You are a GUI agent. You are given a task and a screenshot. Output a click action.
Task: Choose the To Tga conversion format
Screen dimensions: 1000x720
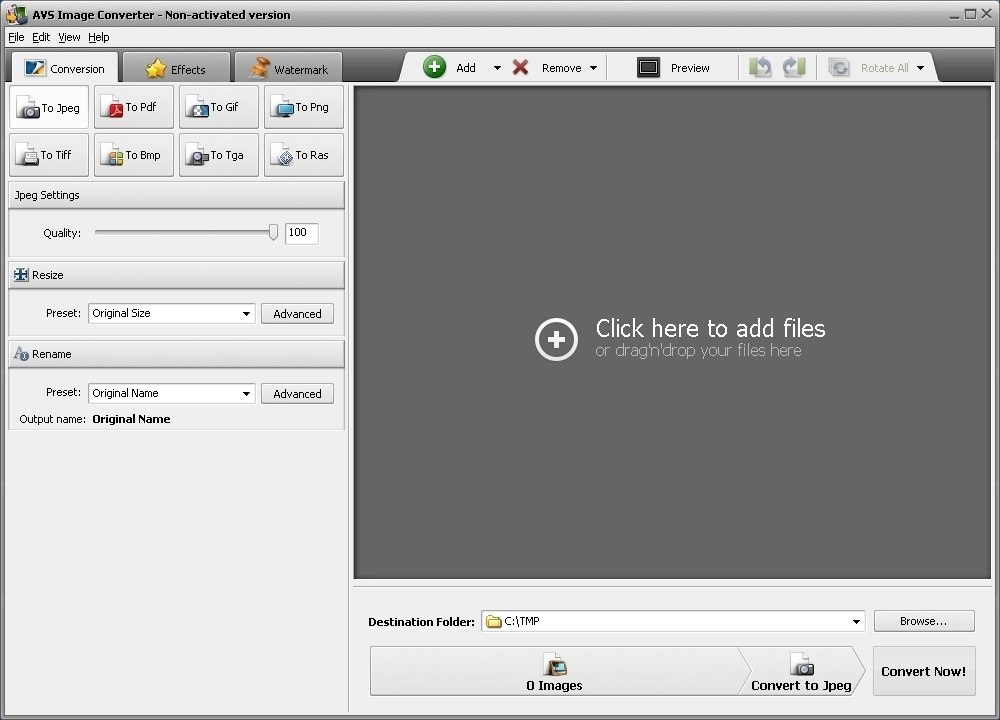tap(218, 155)
